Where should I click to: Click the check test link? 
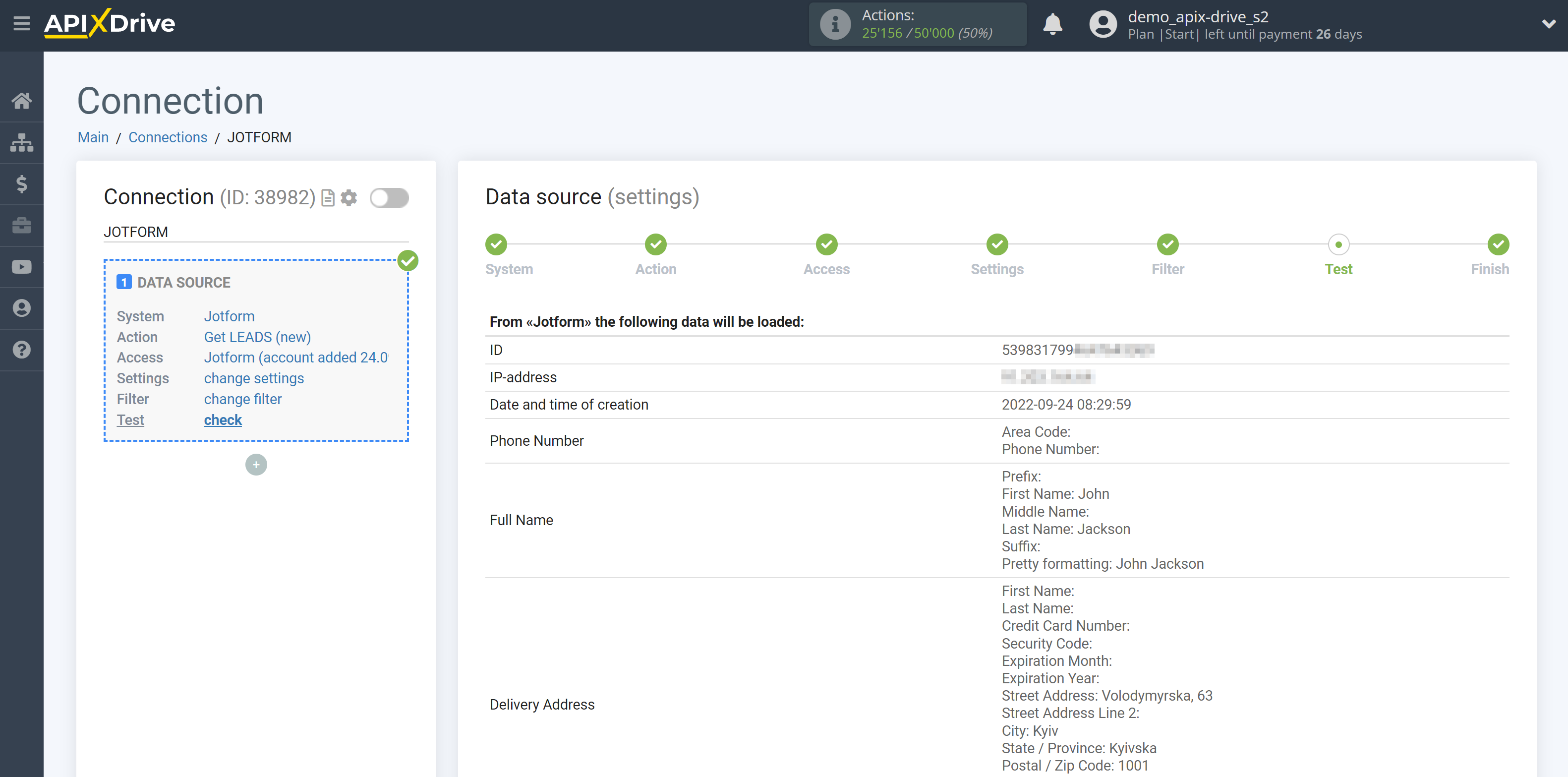pyautogui.click(x=222, y=420)
